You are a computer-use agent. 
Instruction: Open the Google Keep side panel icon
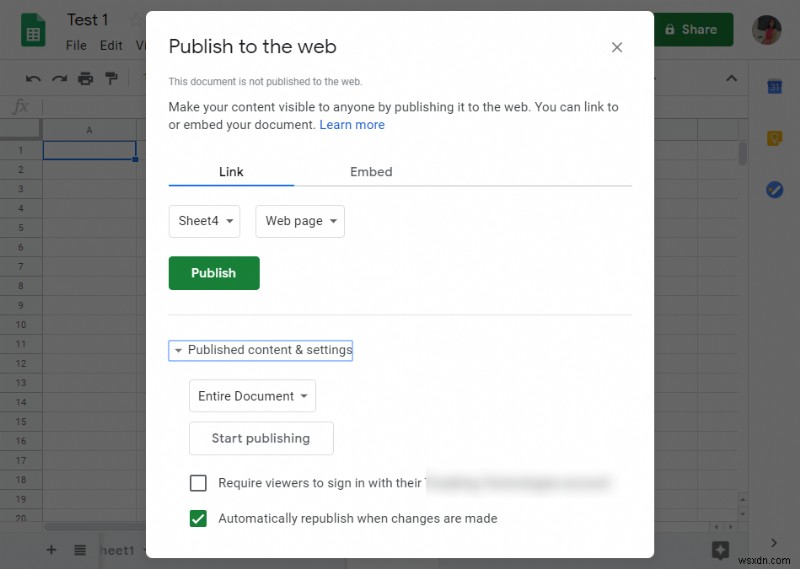(774, 139)
